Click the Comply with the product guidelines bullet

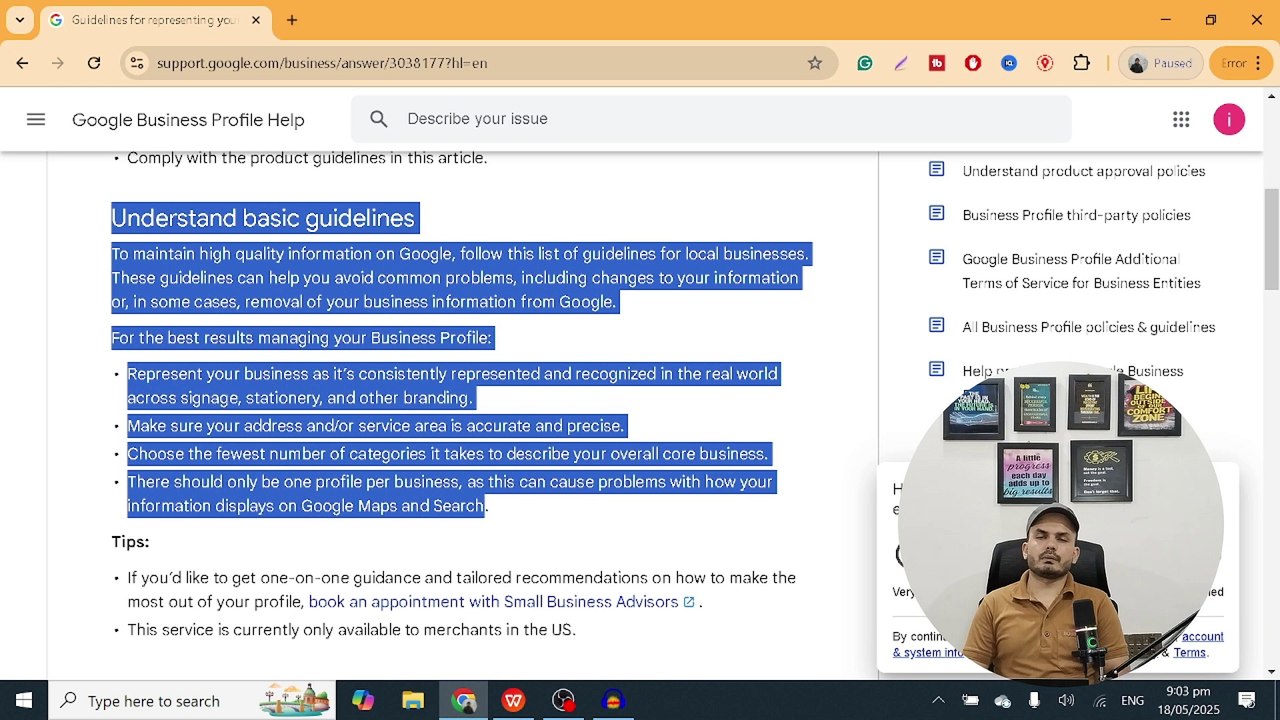[307, 158]
